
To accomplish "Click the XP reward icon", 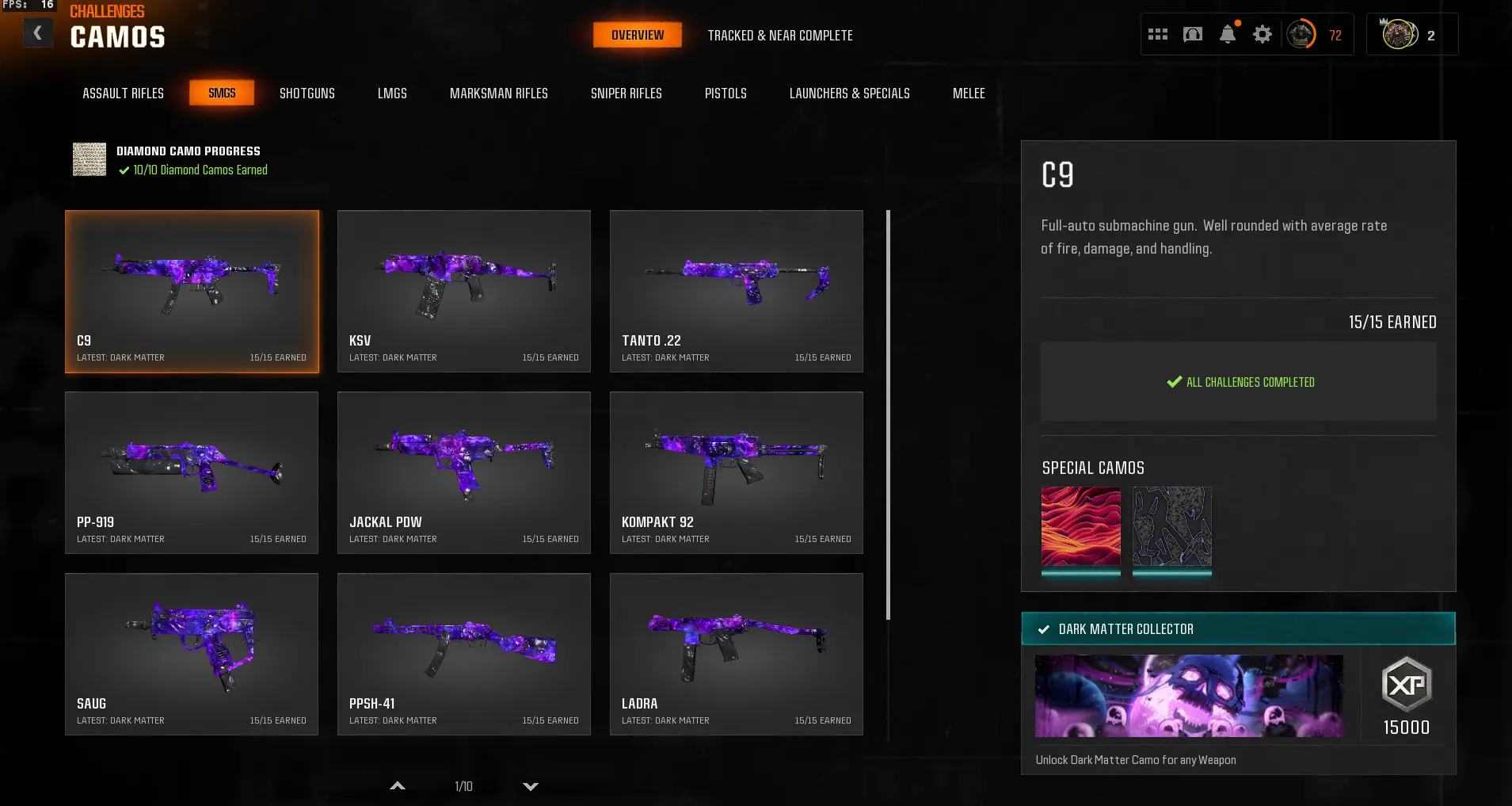I will pos(1407,685).
